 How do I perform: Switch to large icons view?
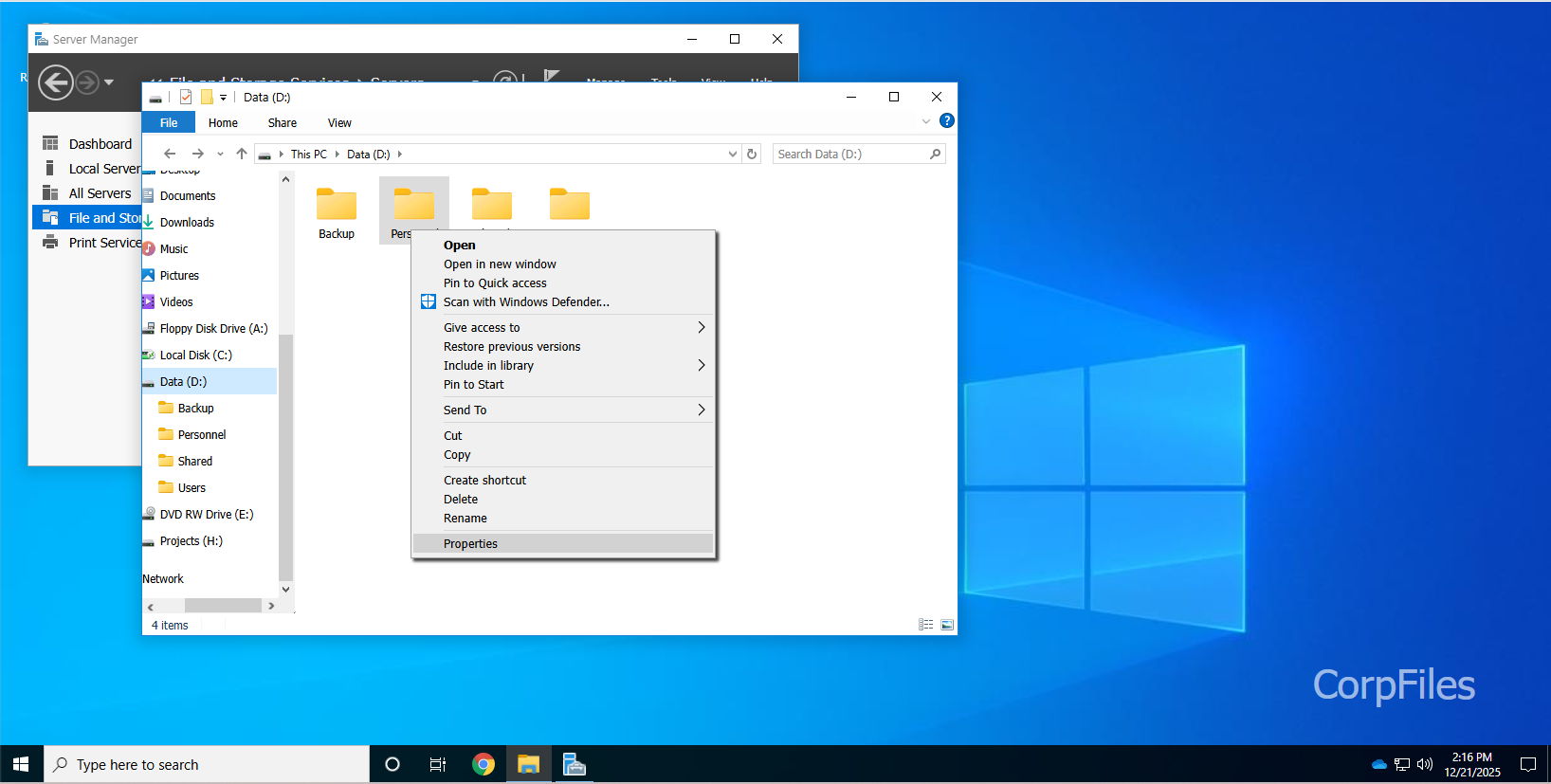click(947, 625)
